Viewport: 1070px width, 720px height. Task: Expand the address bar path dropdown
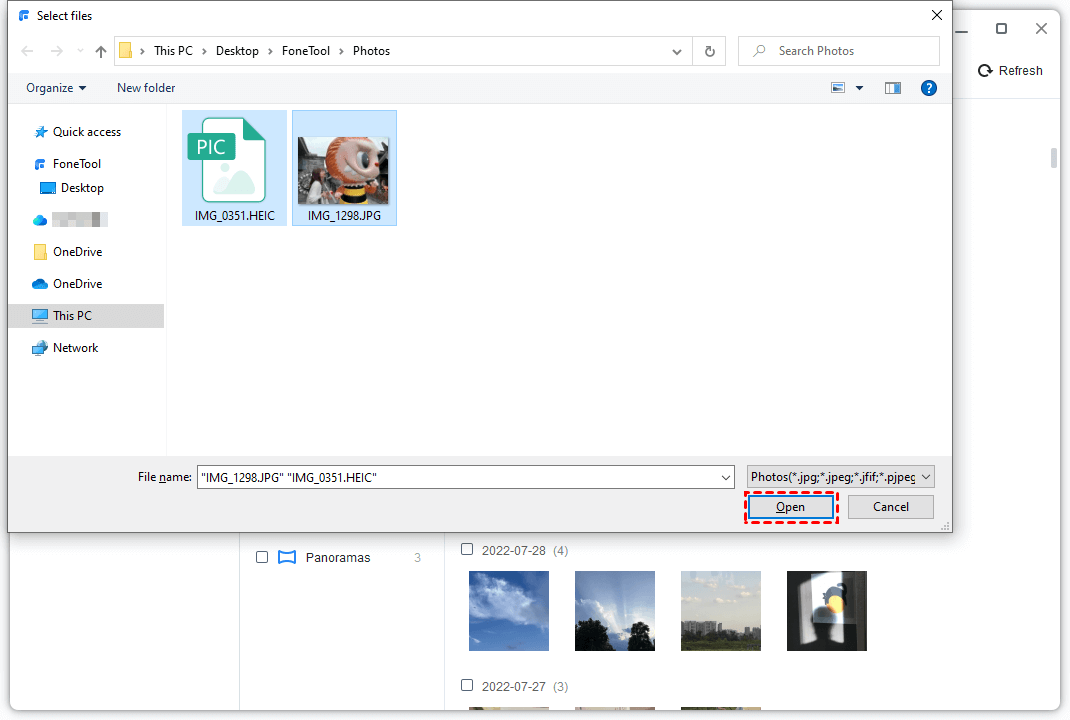677,51
